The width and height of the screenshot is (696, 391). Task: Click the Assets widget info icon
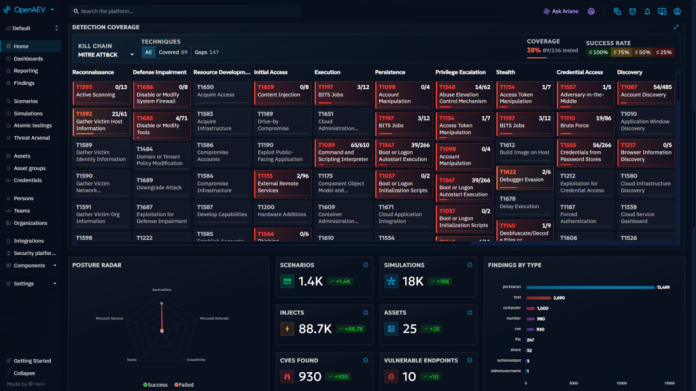(x=469, y=313)
